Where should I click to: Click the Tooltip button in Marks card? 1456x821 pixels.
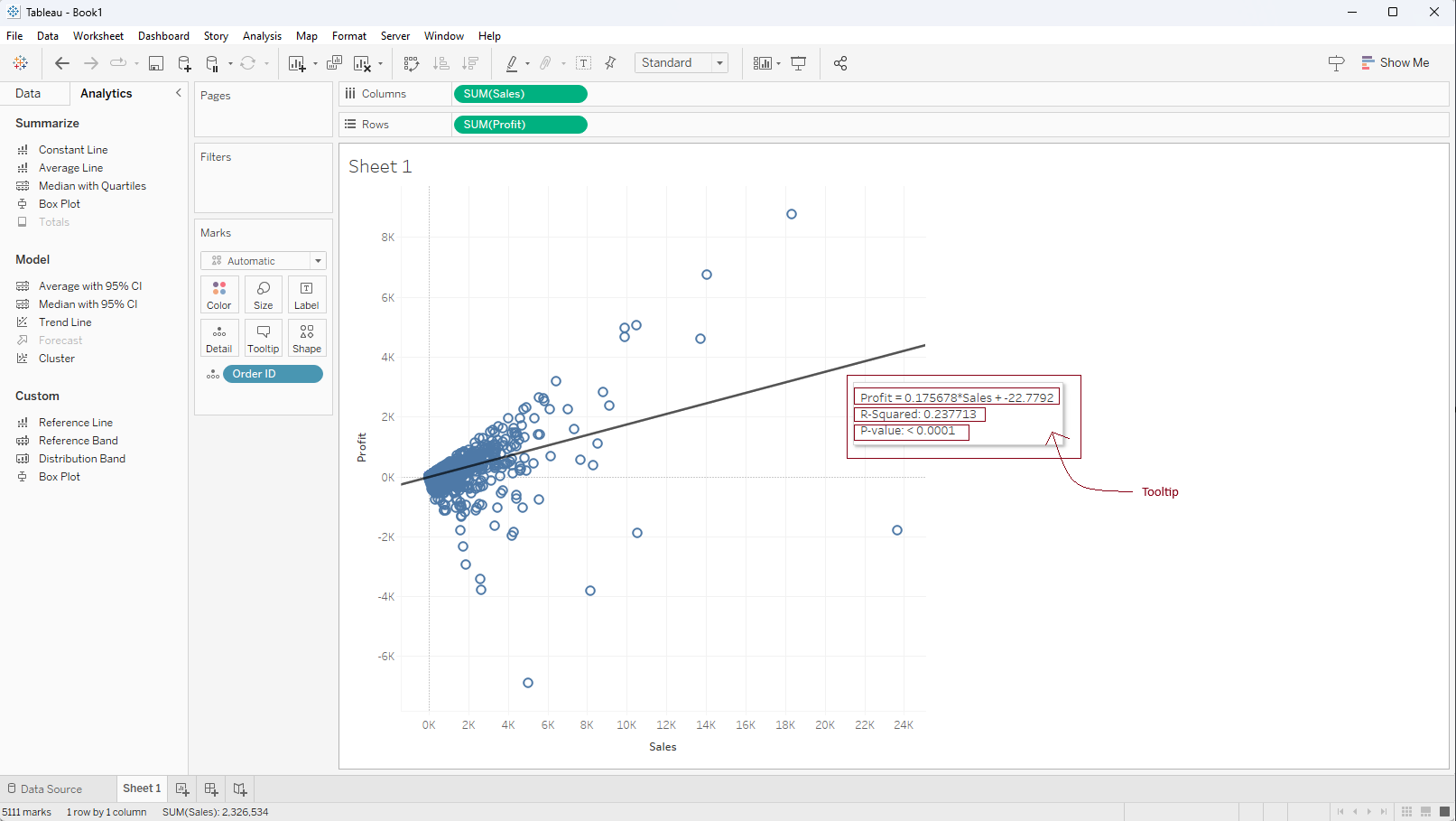coord(263,339)
